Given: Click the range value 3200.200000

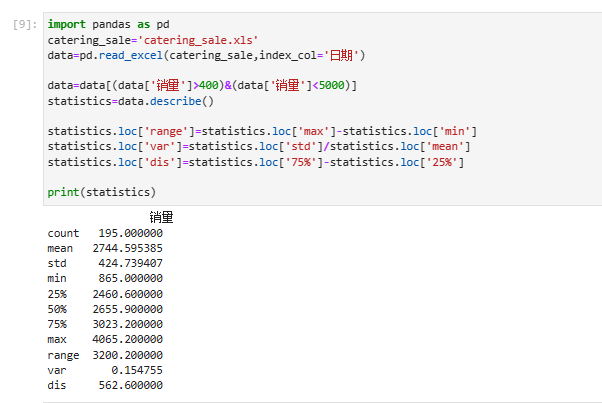Looking at the screenshot, I should click(127, 355).
